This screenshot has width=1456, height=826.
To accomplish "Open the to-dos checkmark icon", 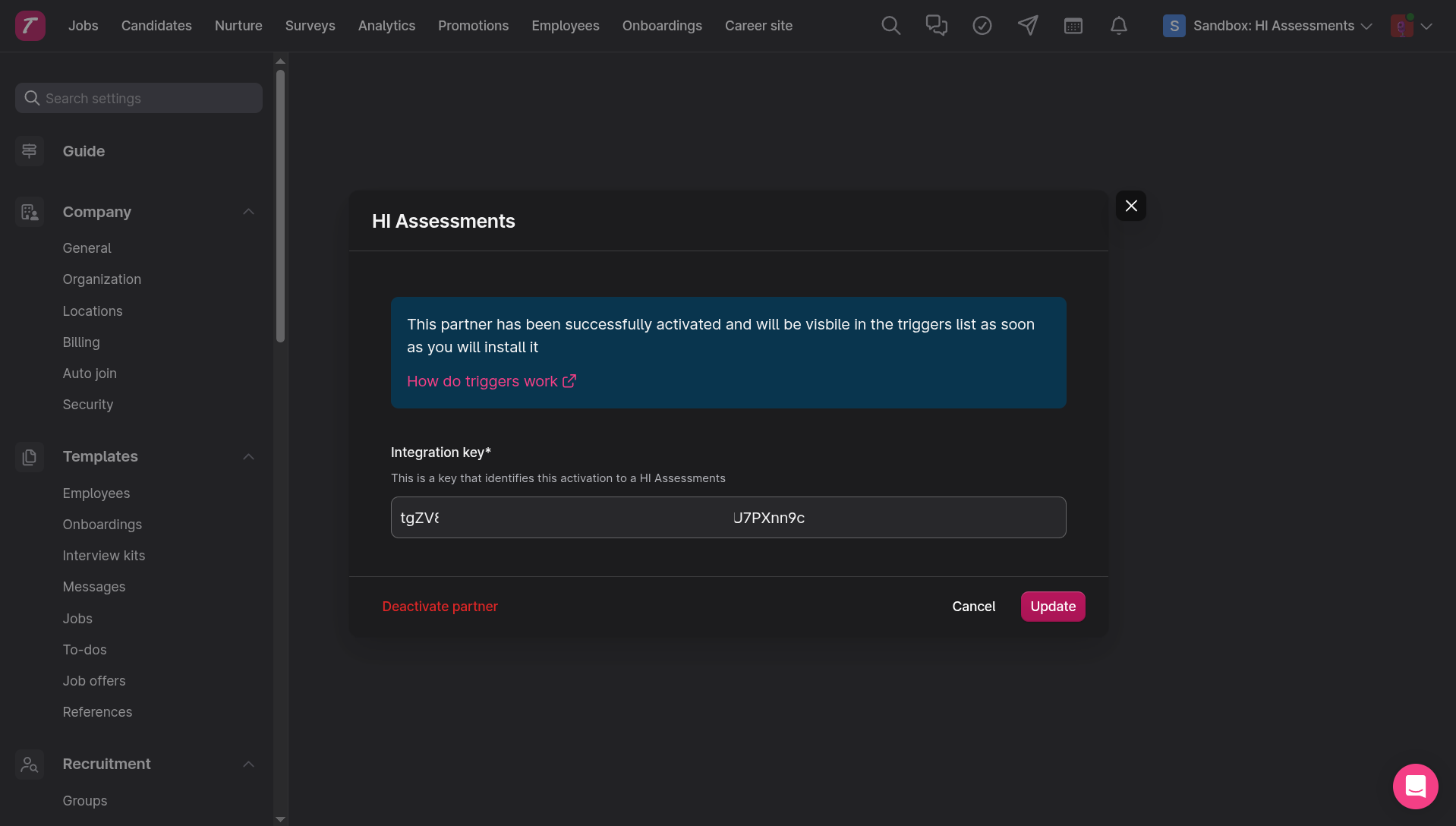I will [982, 26].
